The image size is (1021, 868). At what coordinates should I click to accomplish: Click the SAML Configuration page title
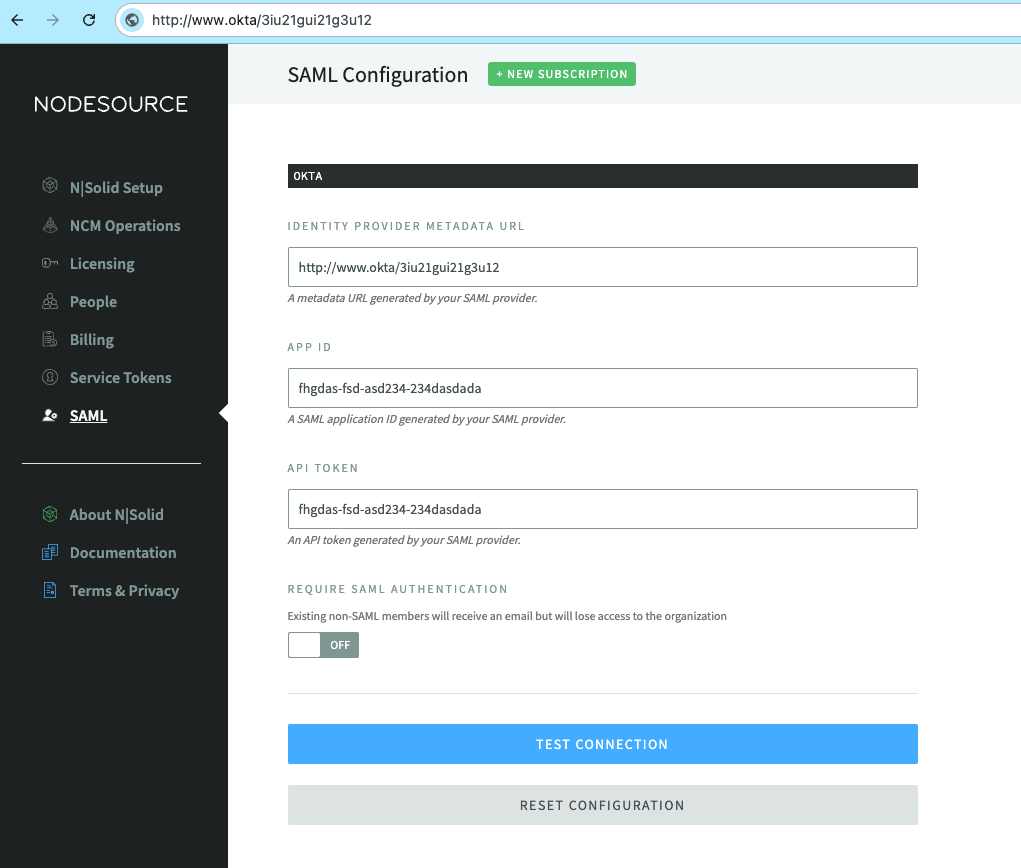point(378,75)
